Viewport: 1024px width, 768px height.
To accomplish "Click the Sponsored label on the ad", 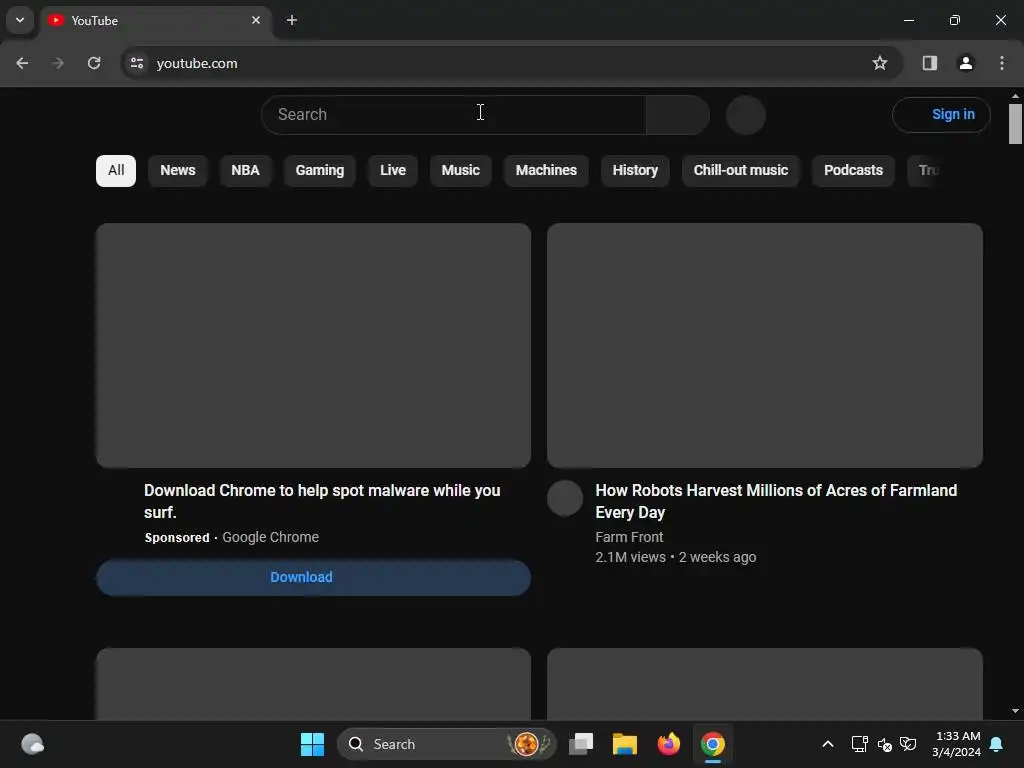I will pos(177,537).
